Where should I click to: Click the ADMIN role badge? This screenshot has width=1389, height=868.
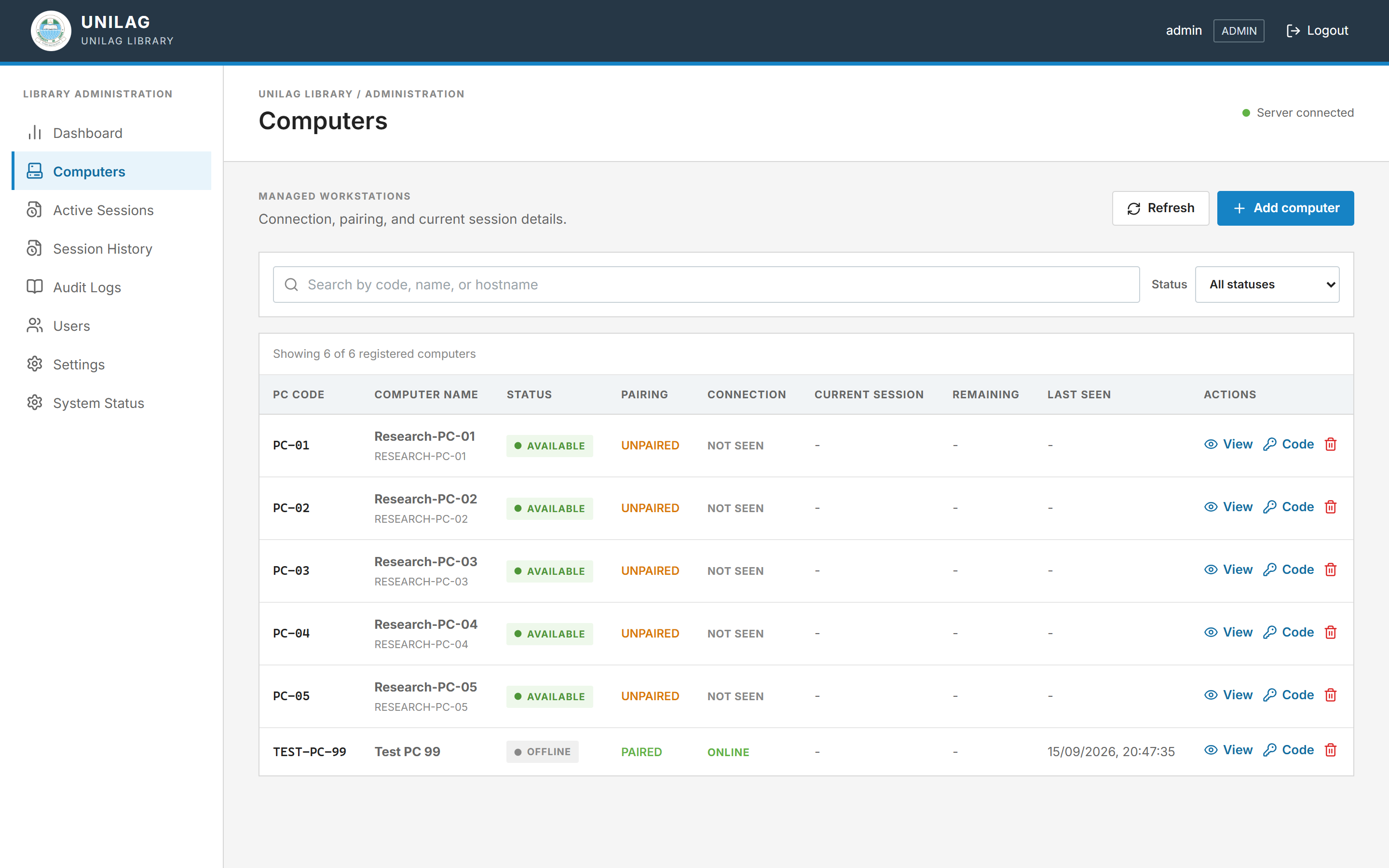click(x=1239, y=31)
